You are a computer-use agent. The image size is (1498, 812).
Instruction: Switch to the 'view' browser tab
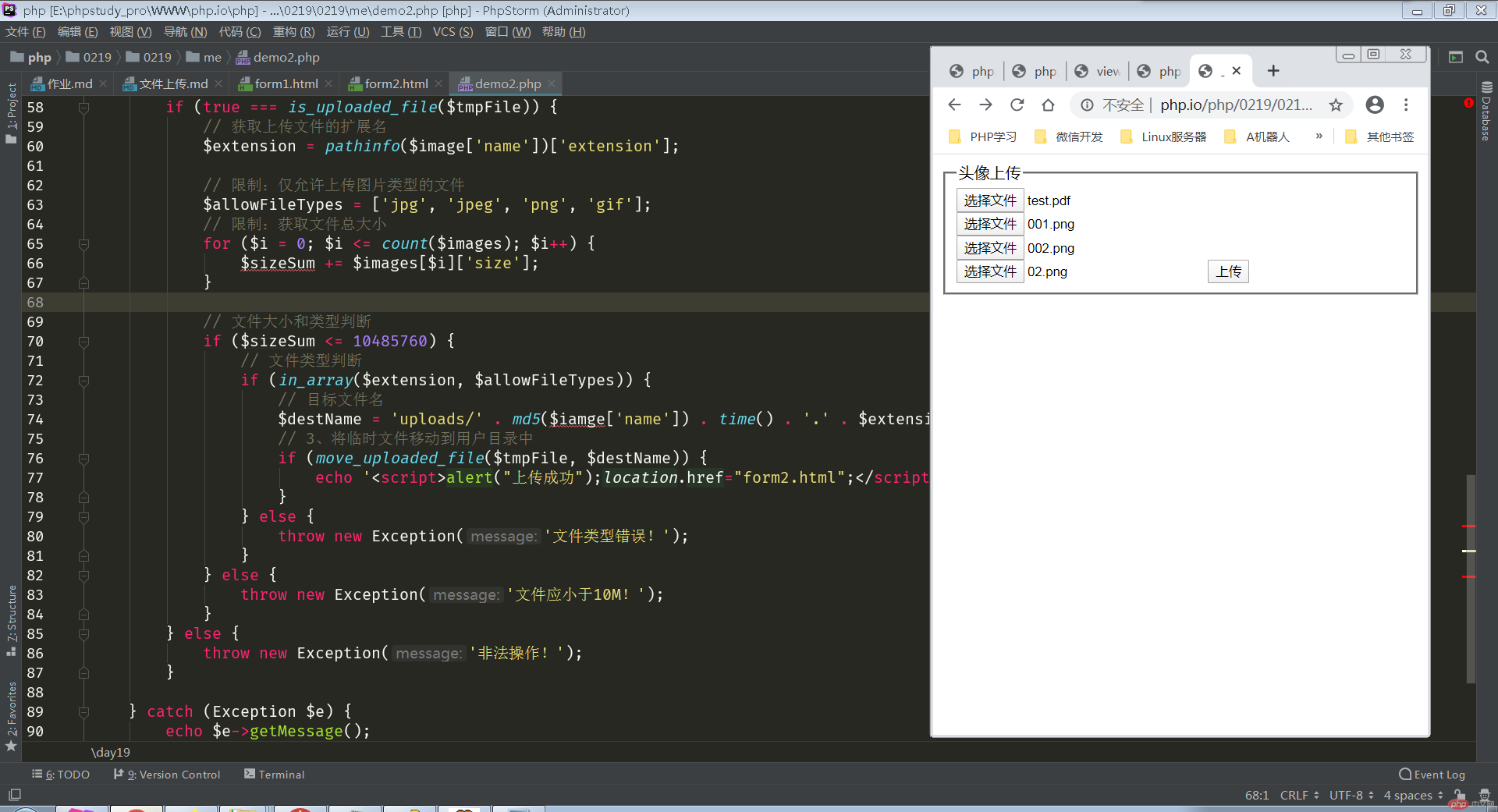pos(1098,71)
